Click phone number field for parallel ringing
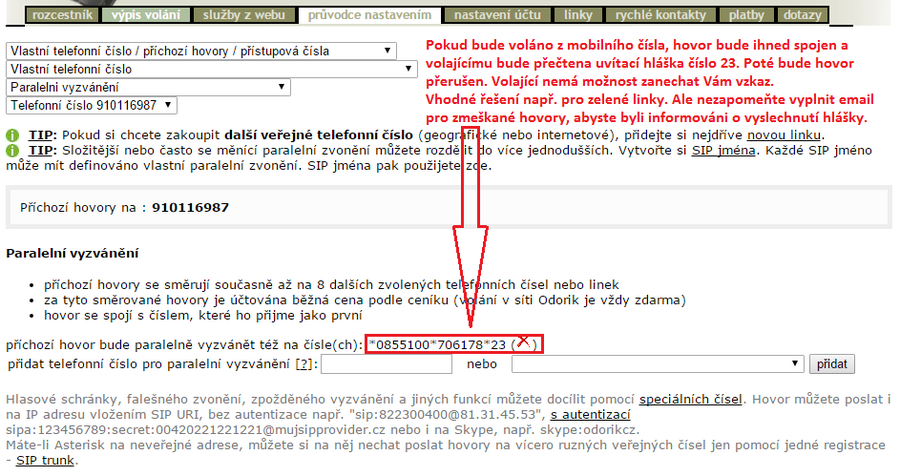This screenshot has width=900, height=476. 386,364
